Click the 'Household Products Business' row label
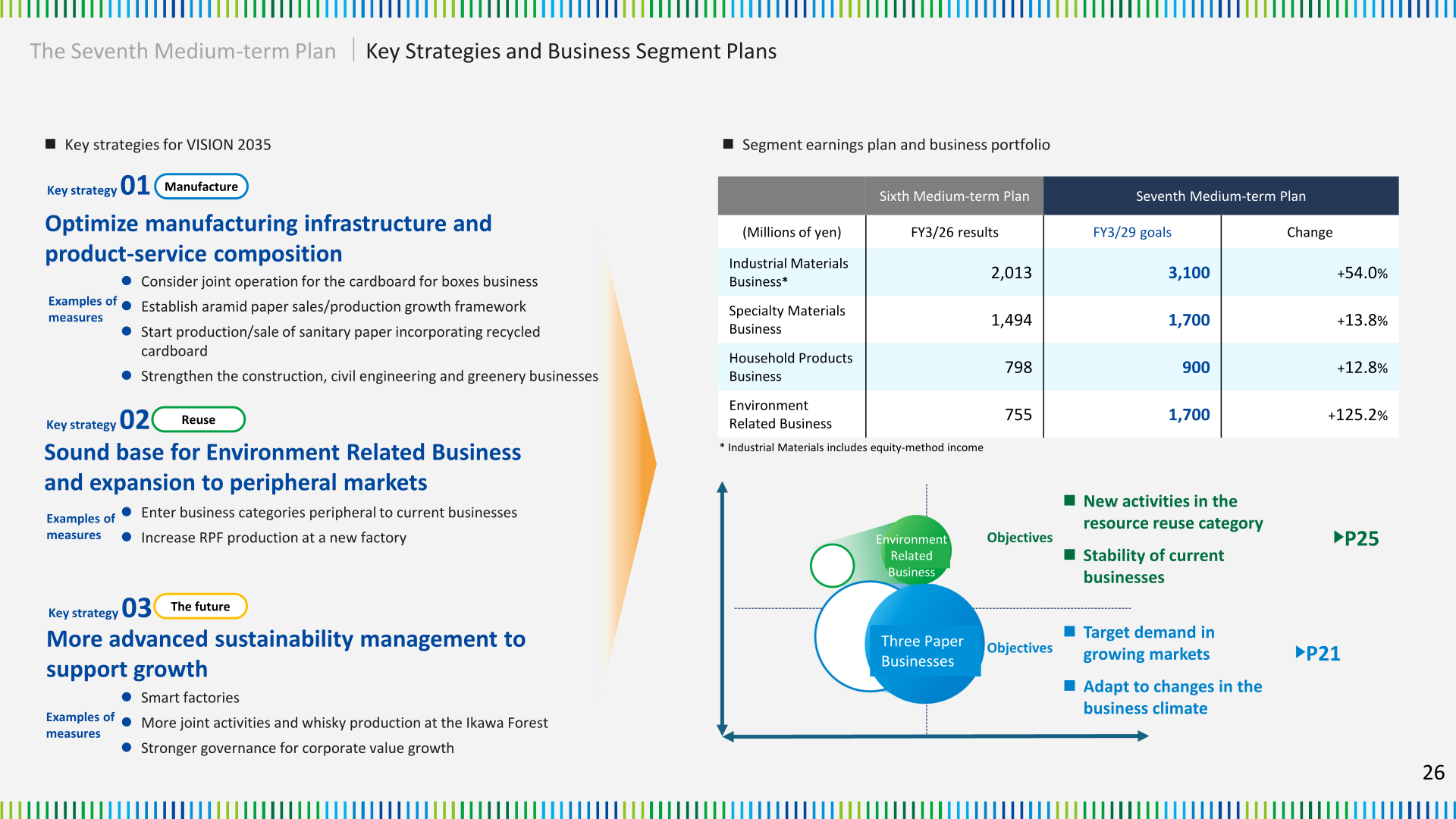 (x=790, y=367)
